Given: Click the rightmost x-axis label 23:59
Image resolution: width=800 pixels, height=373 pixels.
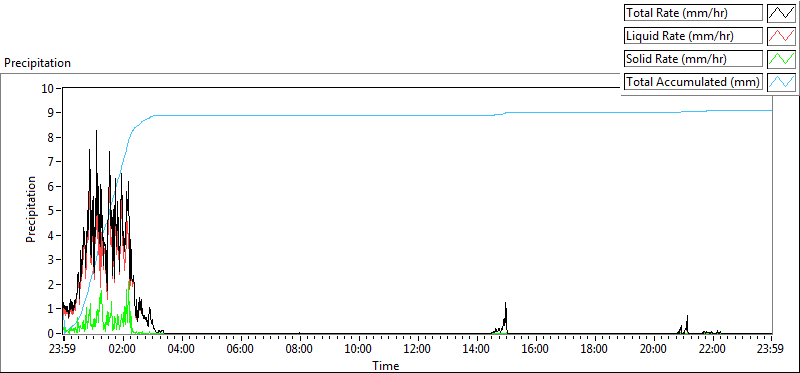Looking at the screenshot, I should [771, 350].
